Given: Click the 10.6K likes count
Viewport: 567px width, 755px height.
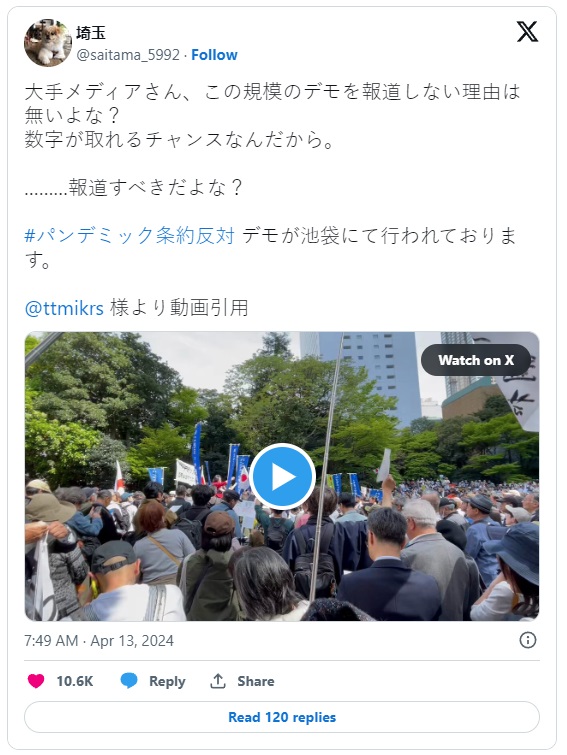Looking at the screenshot, I should [x=75, y=681].
